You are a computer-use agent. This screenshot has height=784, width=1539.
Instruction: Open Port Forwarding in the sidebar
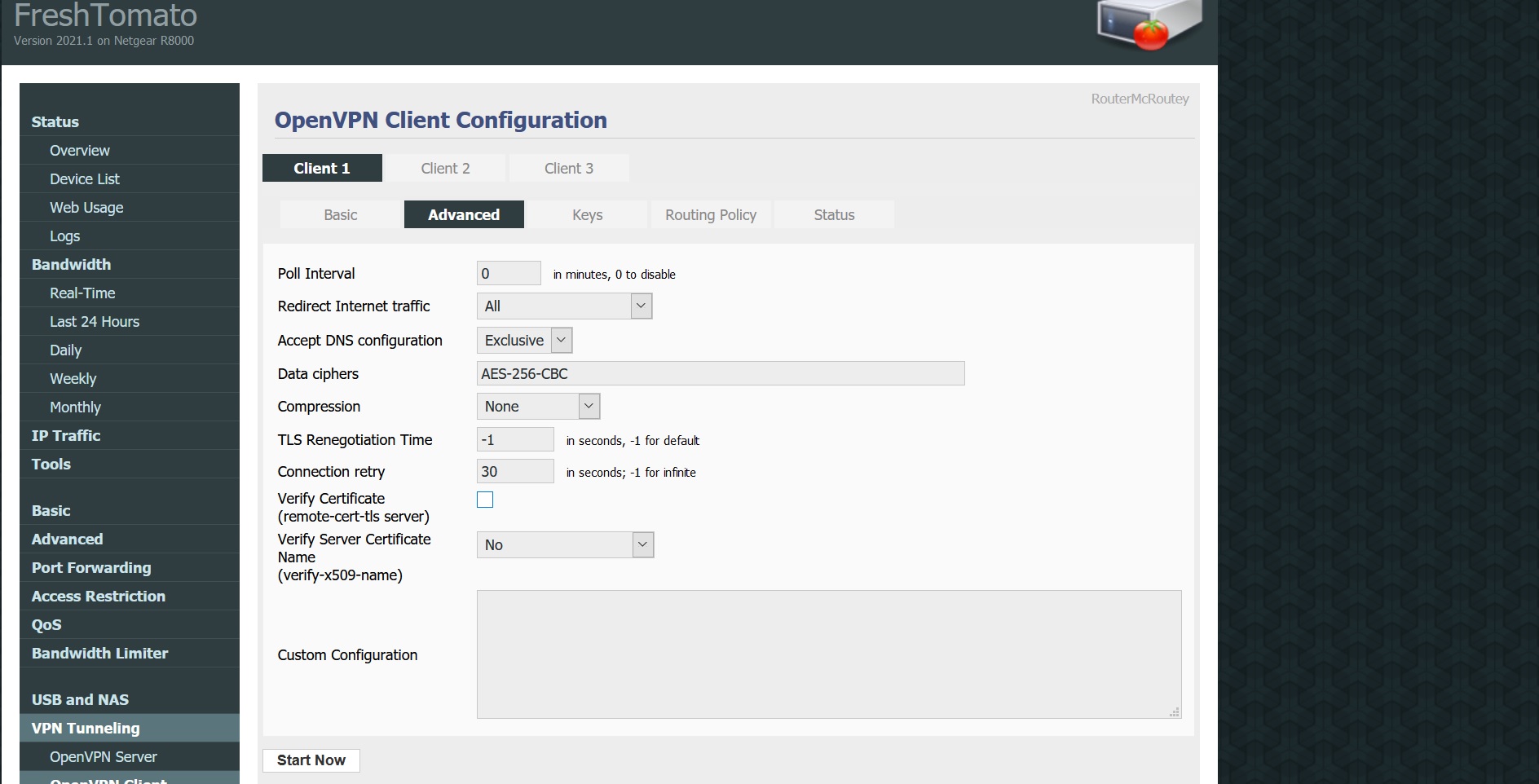pyautogui.click(x=130, y=568)
